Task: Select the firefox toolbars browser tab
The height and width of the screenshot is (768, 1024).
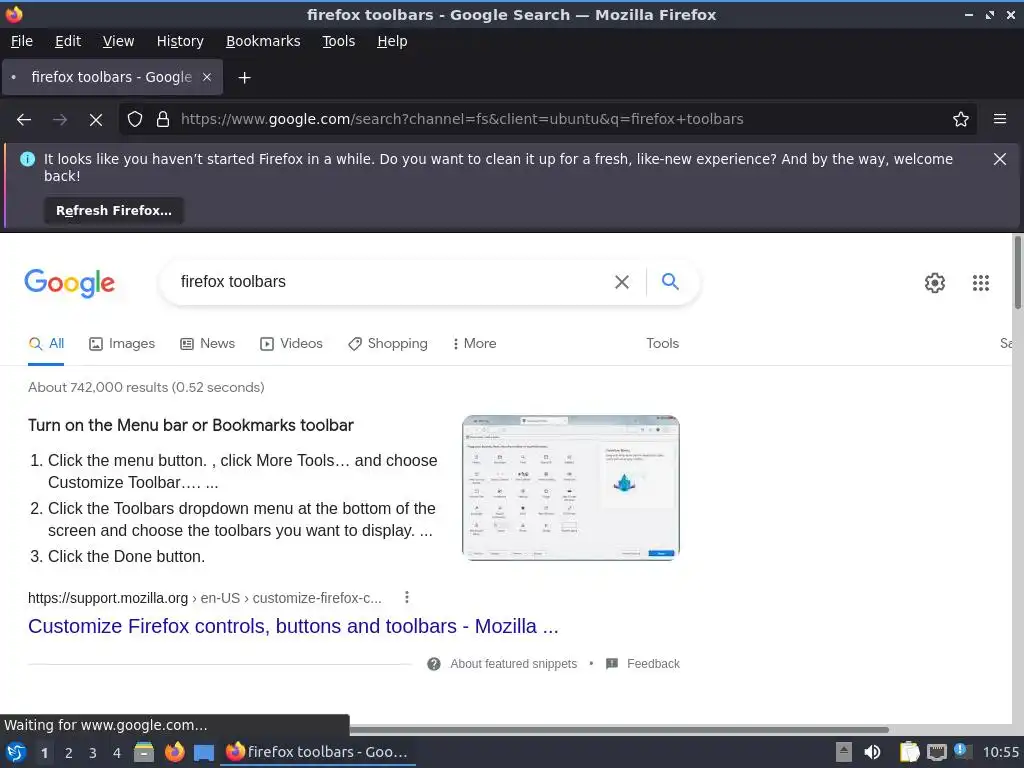Action: point(112,77)
